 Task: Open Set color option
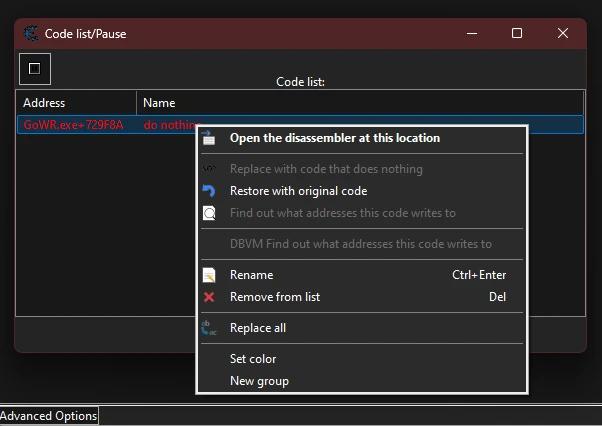click(x=253, y=359)
